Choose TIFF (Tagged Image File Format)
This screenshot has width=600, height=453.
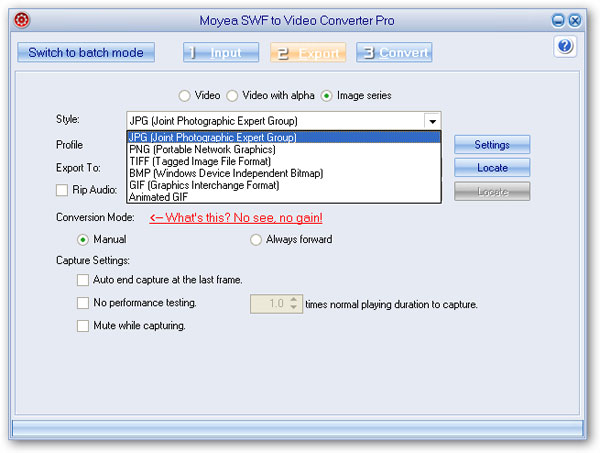[284, 161]
